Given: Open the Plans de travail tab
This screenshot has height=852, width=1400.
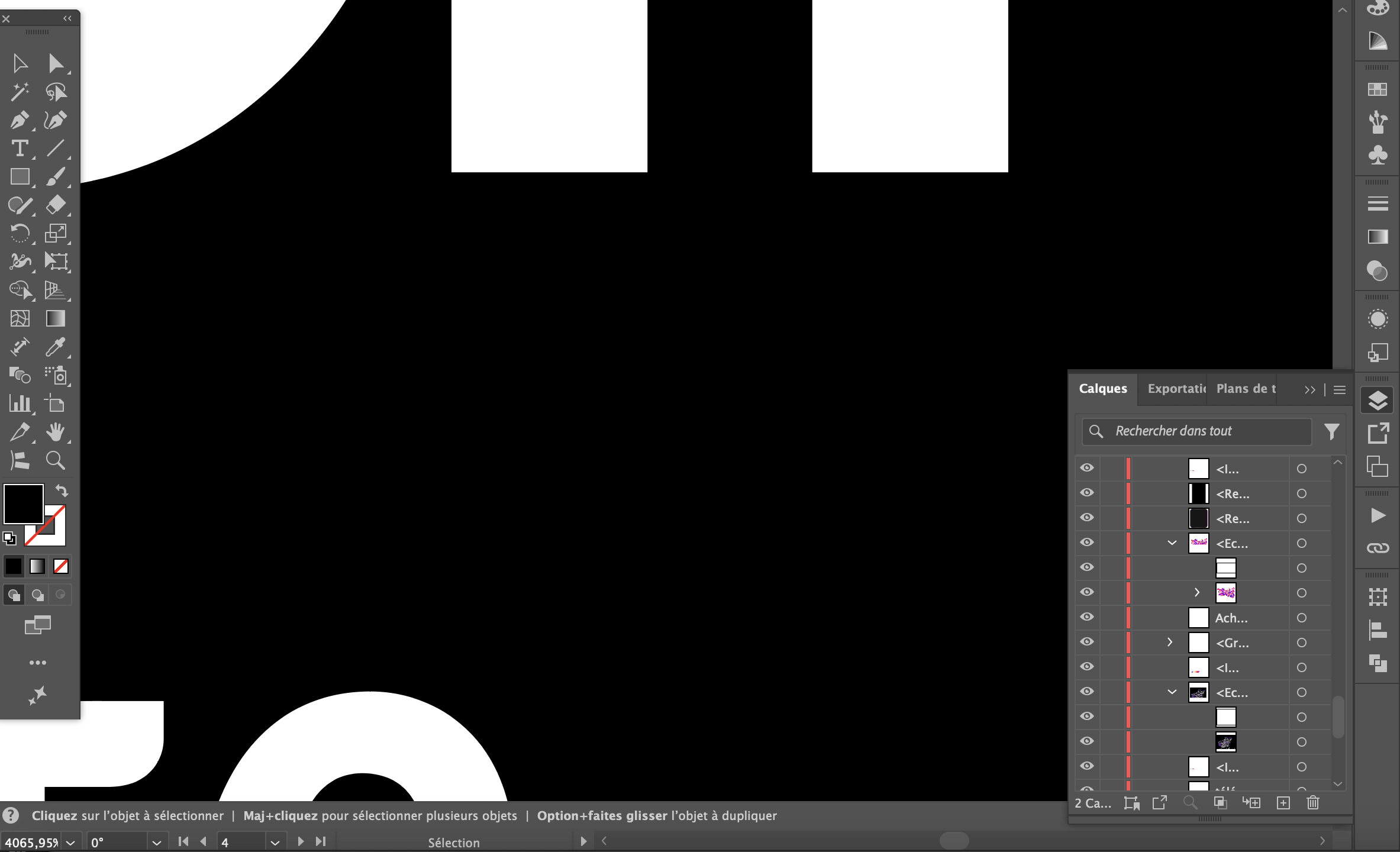Looking at the screenshot, I should [x=1246, y=389].
